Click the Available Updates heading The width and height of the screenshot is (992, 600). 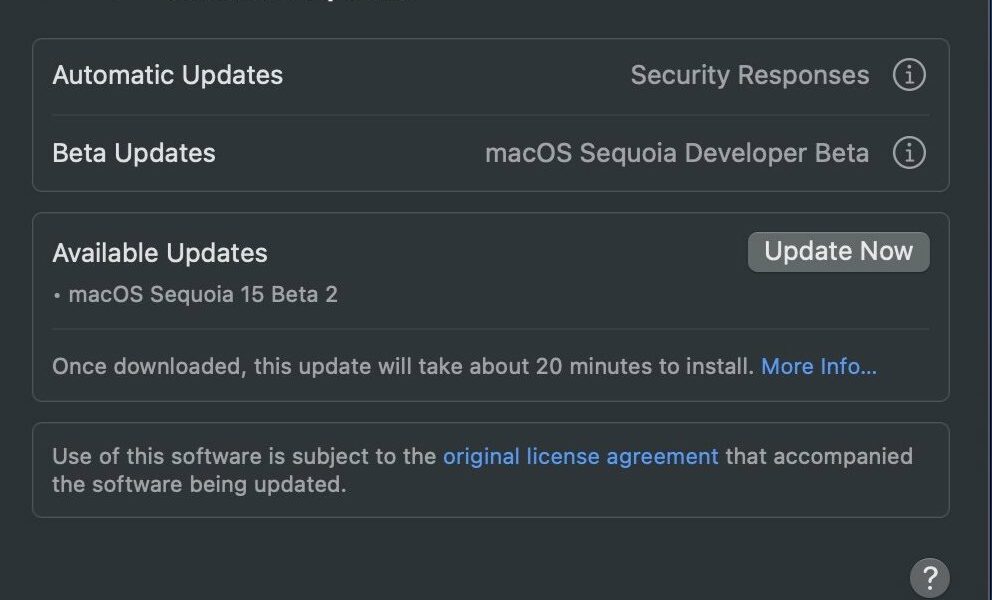pyautogui.click(x=160, y=253)
